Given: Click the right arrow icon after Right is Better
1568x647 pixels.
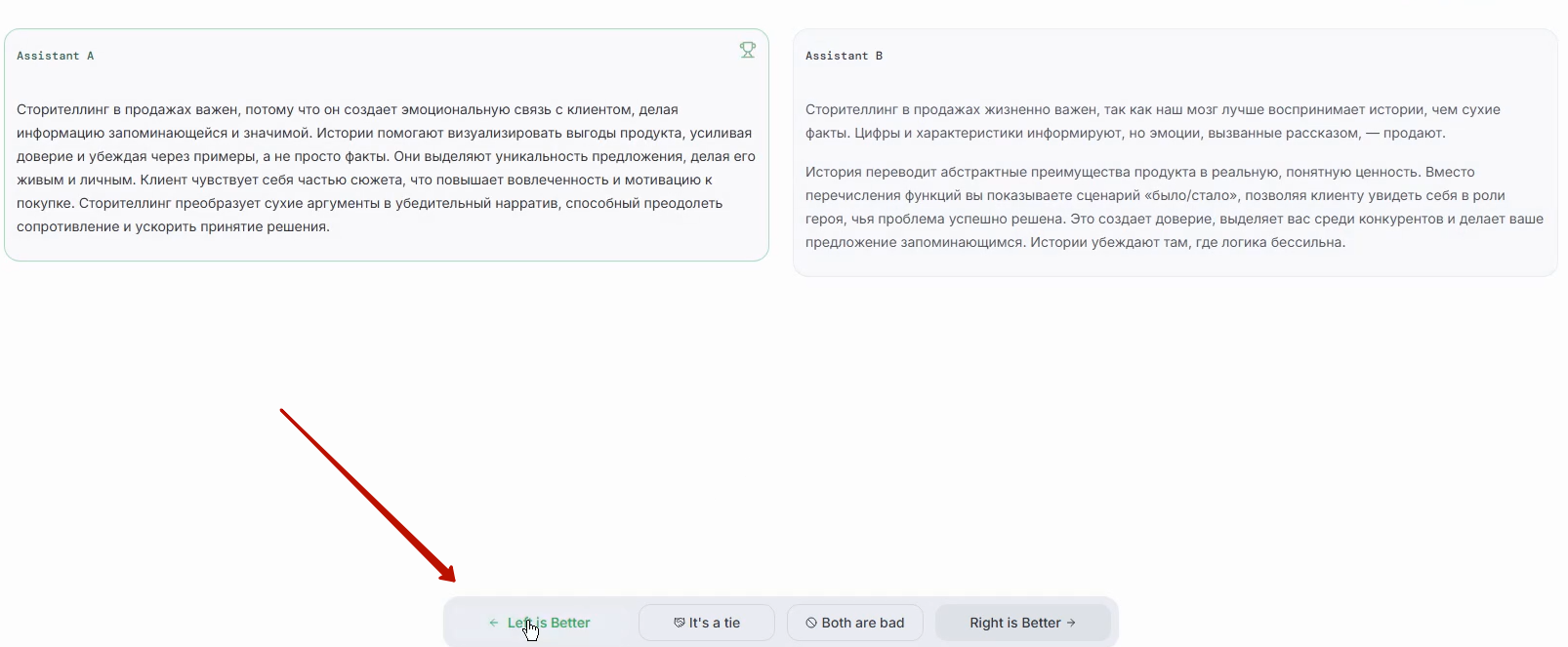Looking at the screenshot, I should click(x=1071, y=623).
